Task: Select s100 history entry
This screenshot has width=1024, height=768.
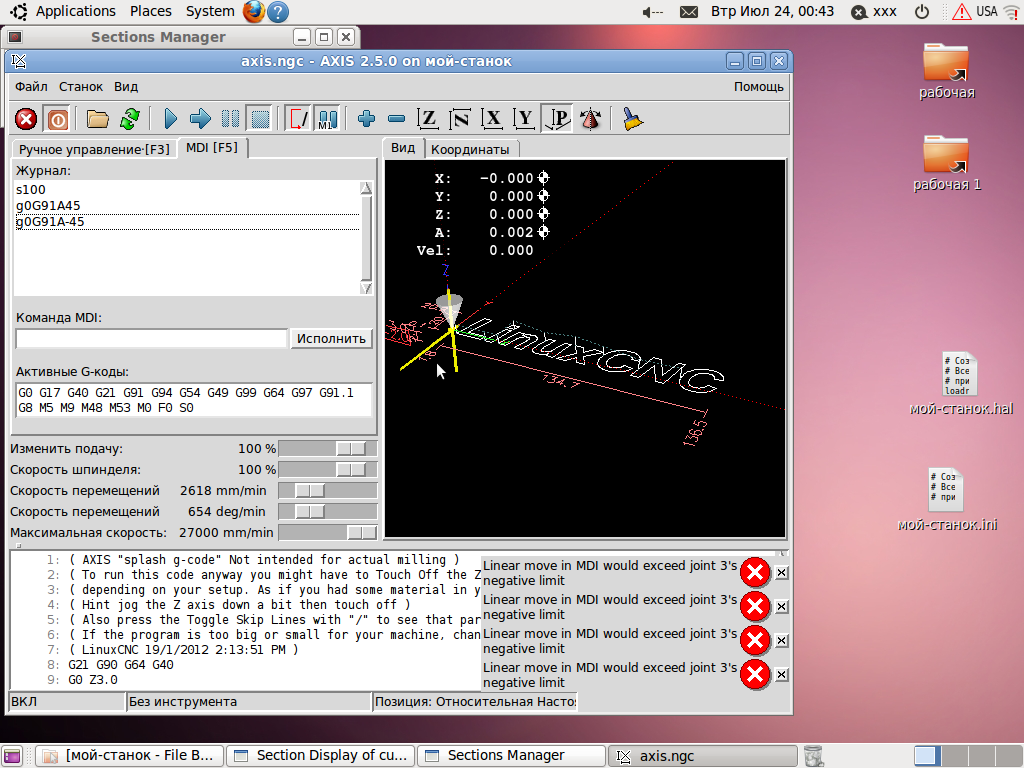Action: point(187,190)
